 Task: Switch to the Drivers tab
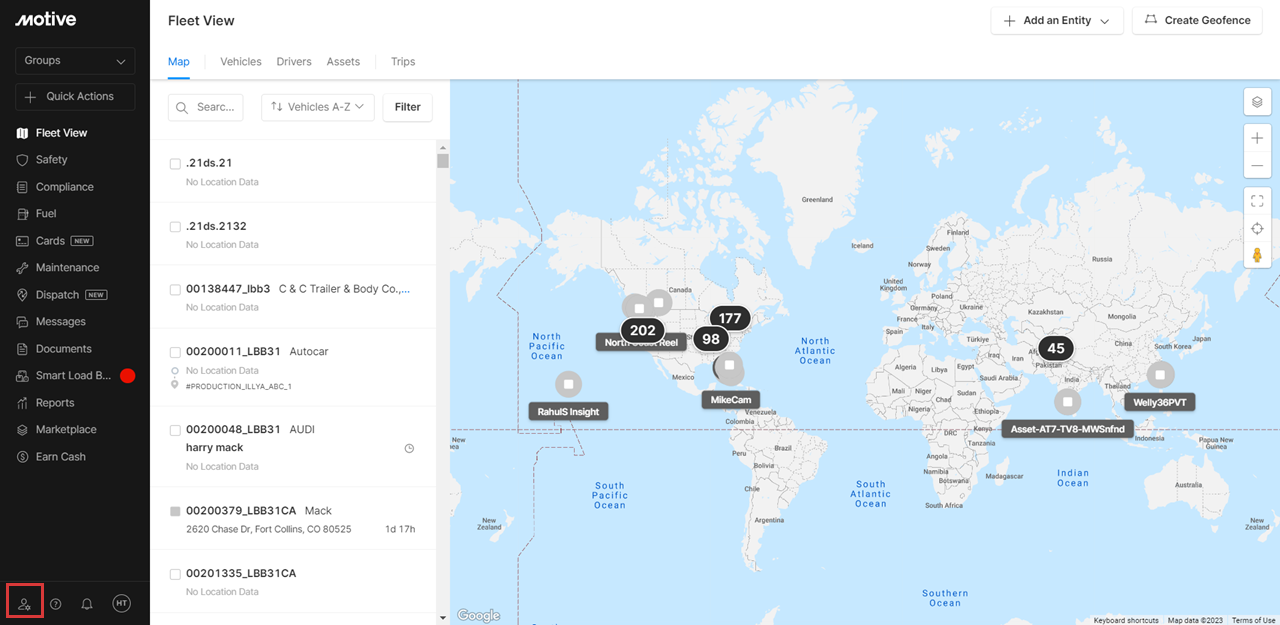pos(294,62)
